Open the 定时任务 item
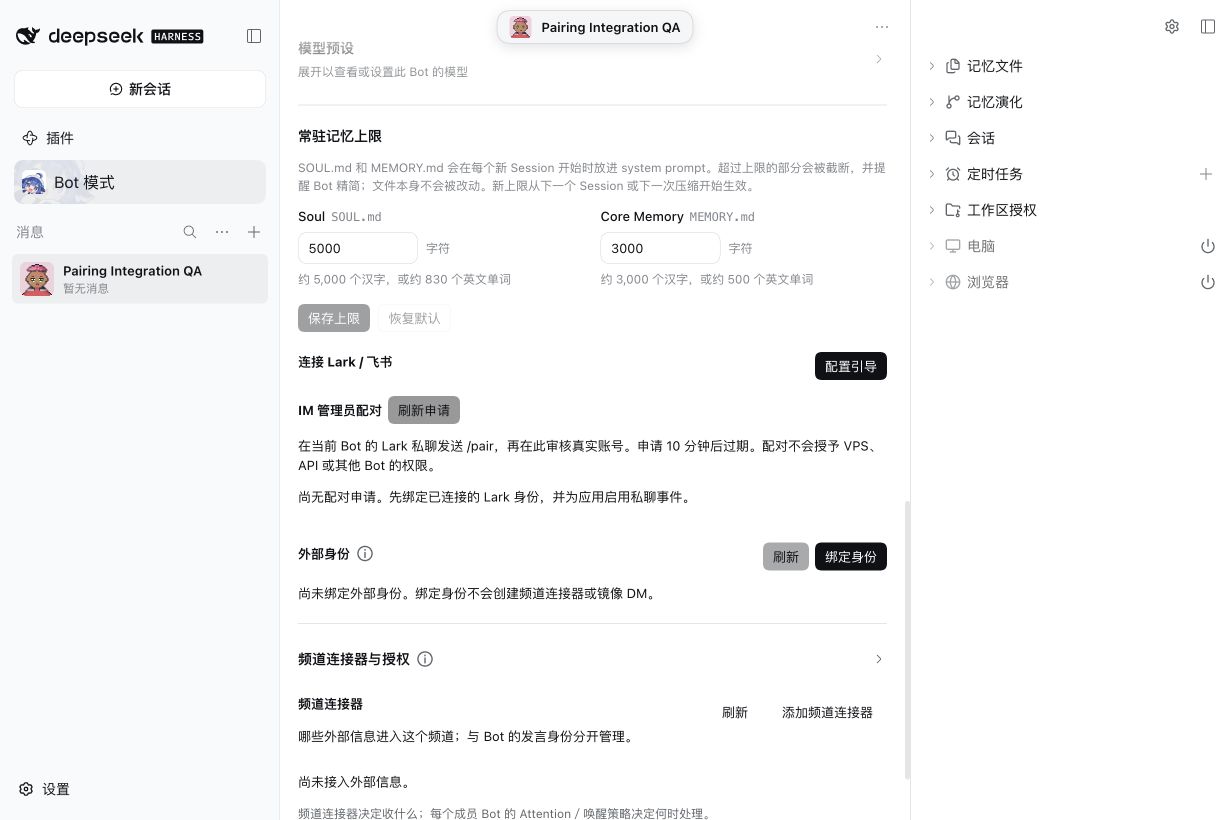The height and width of the screenshot is (820, 1230). [985, 174]
